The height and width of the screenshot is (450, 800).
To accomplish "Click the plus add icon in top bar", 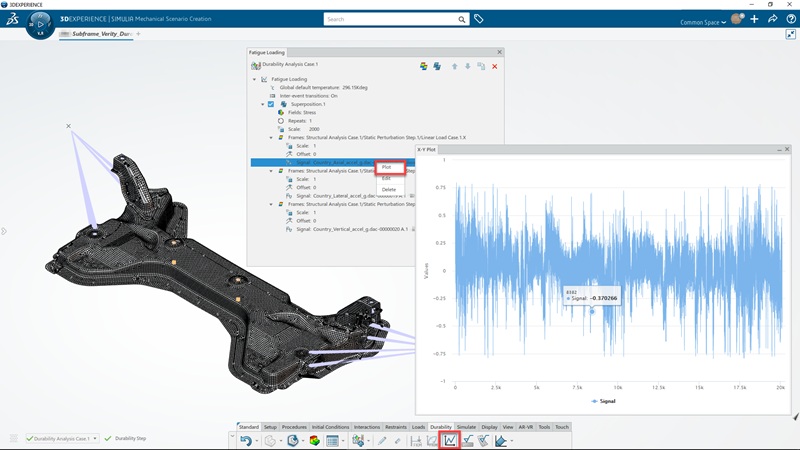I will pos(754,19).
